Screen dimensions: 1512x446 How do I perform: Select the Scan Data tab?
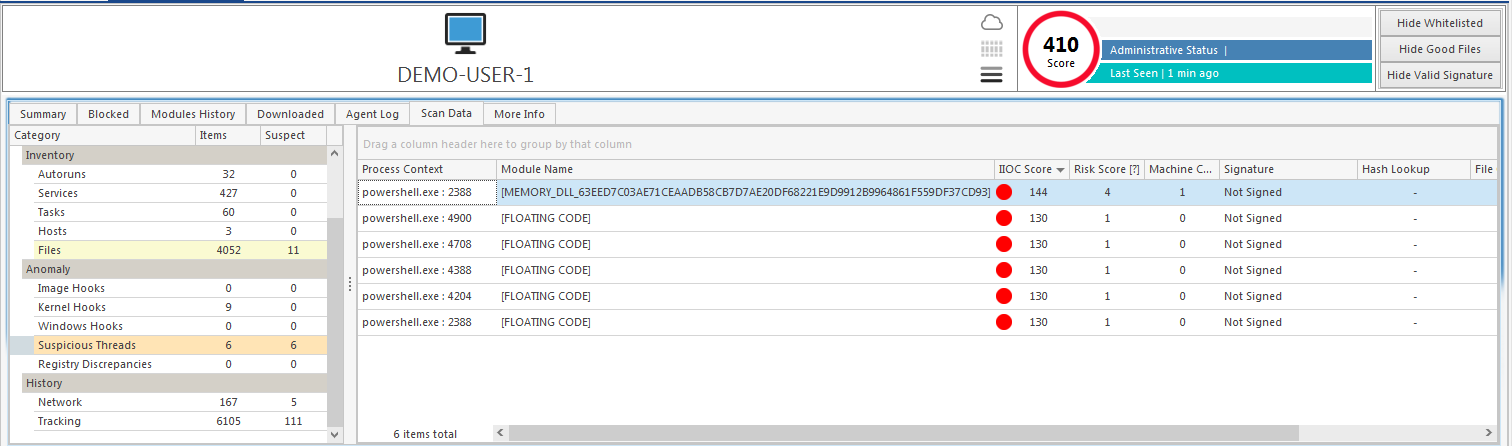[446, 113]
